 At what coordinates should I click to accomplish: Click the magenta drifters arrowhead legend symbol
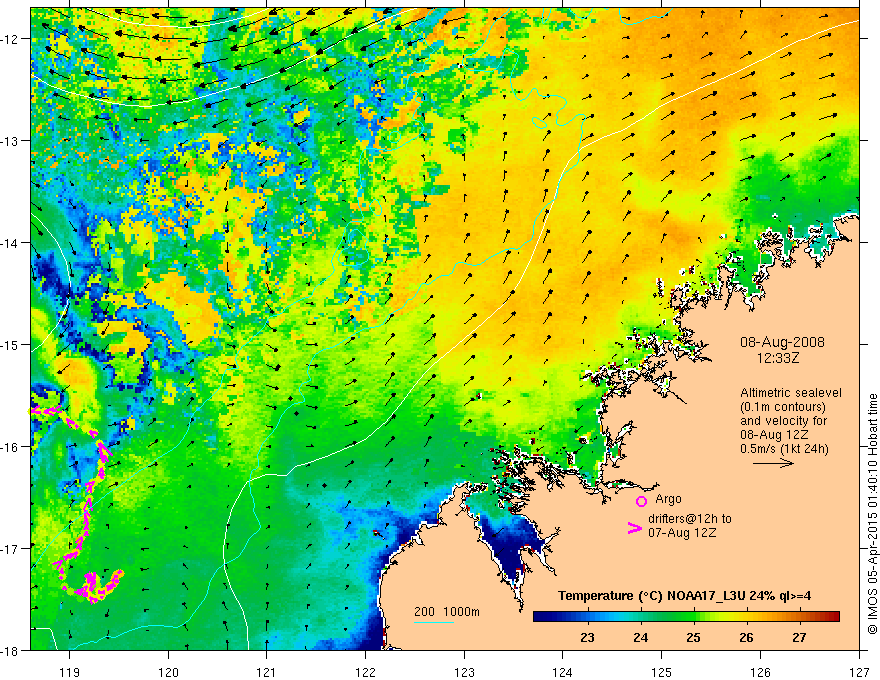pyautogui.click(x=634, y=528)
